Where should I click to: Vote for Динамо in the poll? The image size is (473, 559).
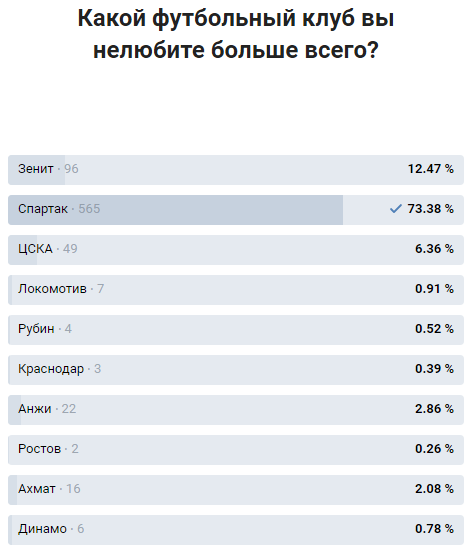(236, 529)
